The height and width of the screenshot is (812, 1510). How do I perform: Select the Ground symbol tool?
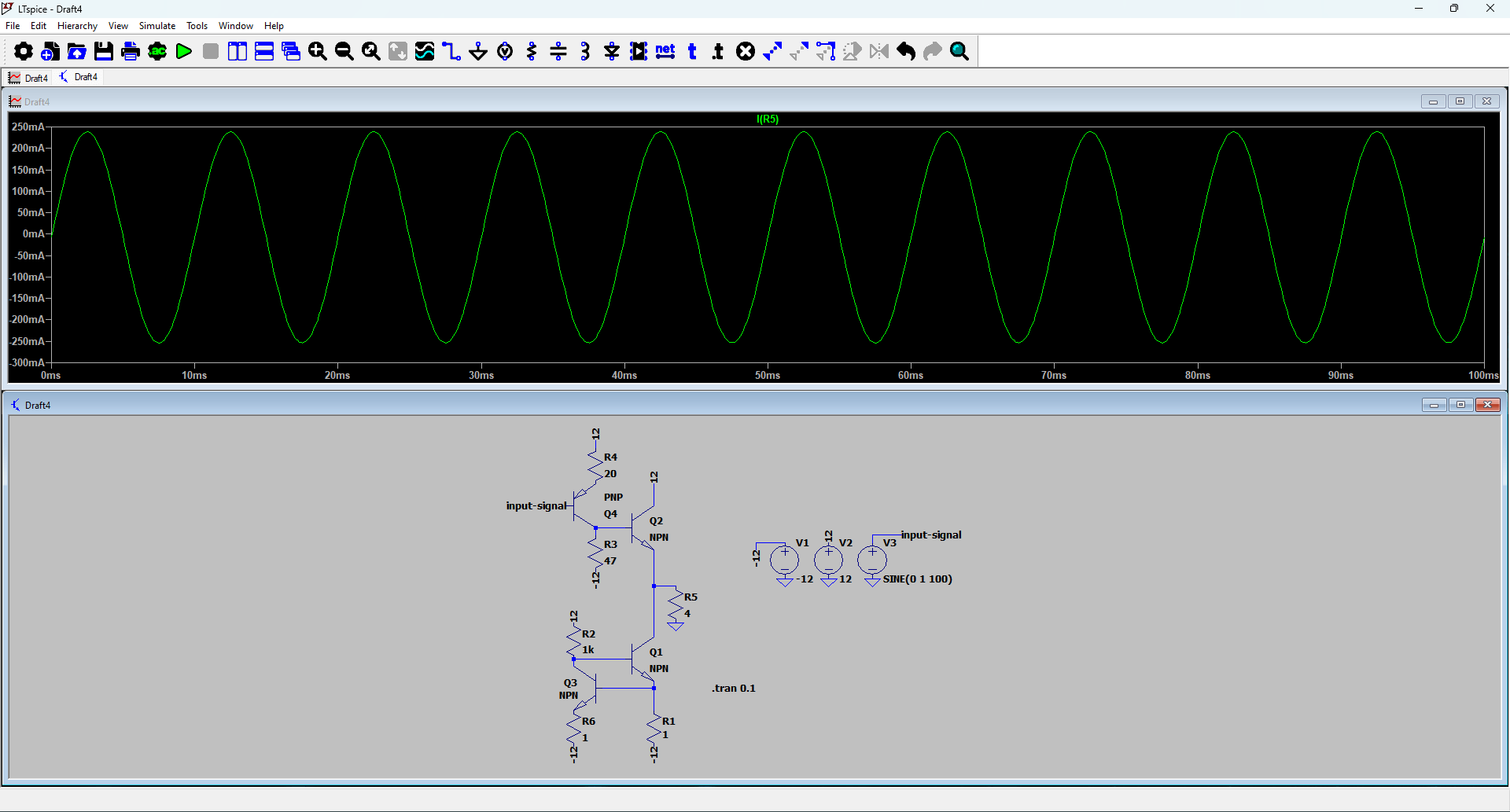pos(478,52)
